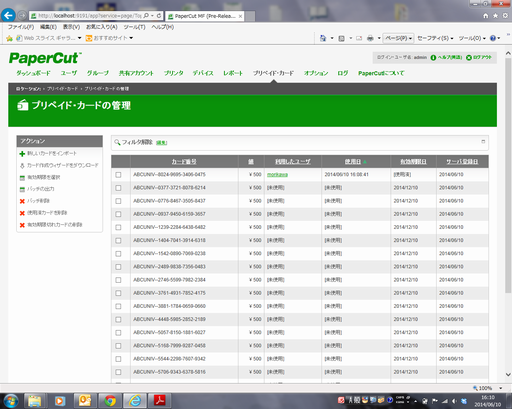Click the card wizard download icon
512x409 pixels.
coord(22,166)
